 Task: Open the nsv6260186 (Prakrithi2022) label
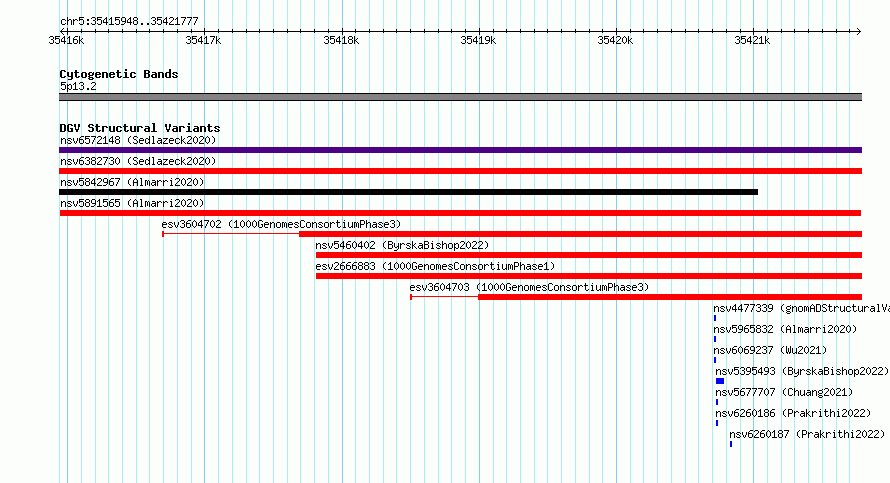(x=793, y=413)
